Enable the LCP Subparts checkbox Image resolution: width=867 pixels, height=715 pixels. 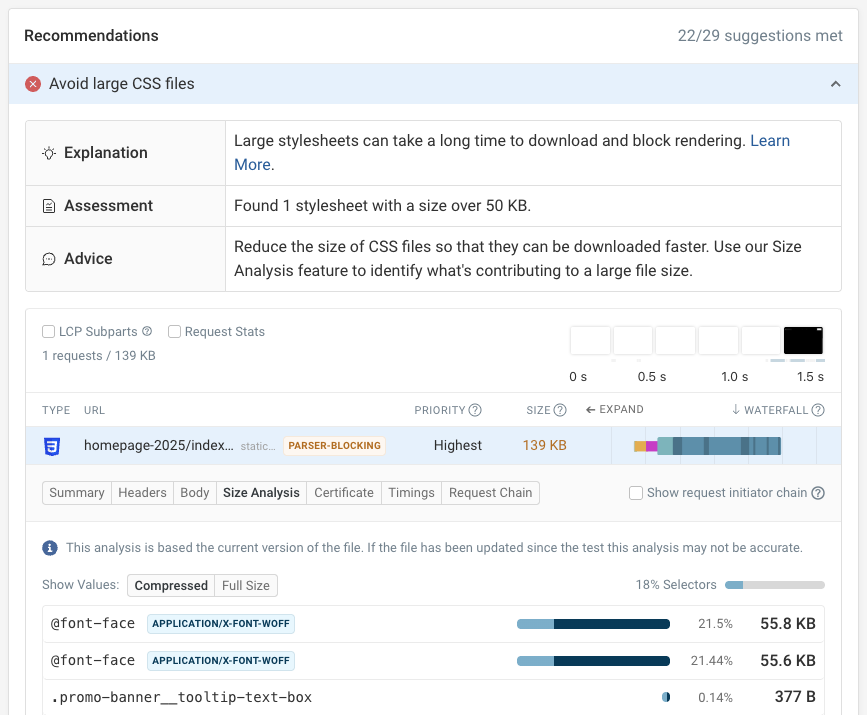click(x=48, y=332)
